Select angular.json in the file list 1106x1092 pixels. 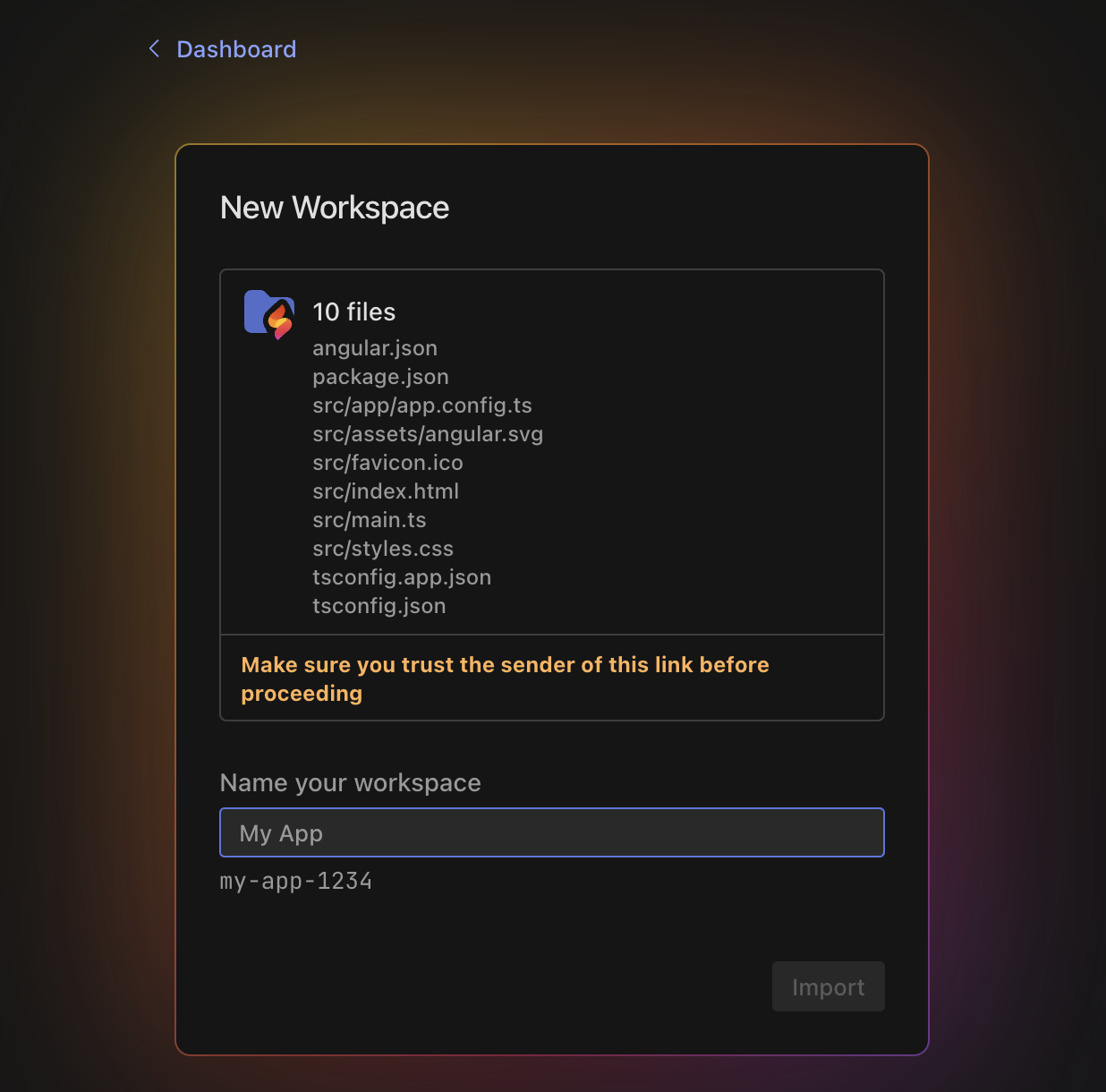pos(375,348)
